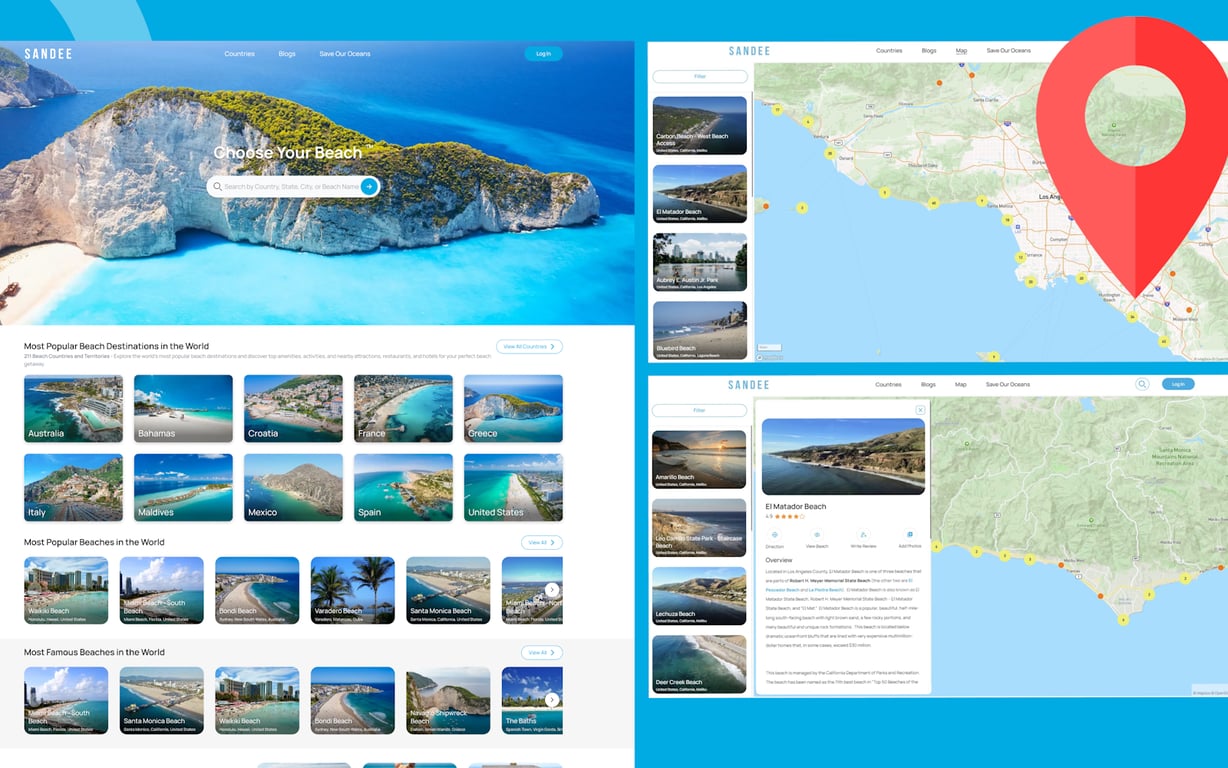
Task: Close the El Matador Beach detail panel
Action: coord(920,410)
